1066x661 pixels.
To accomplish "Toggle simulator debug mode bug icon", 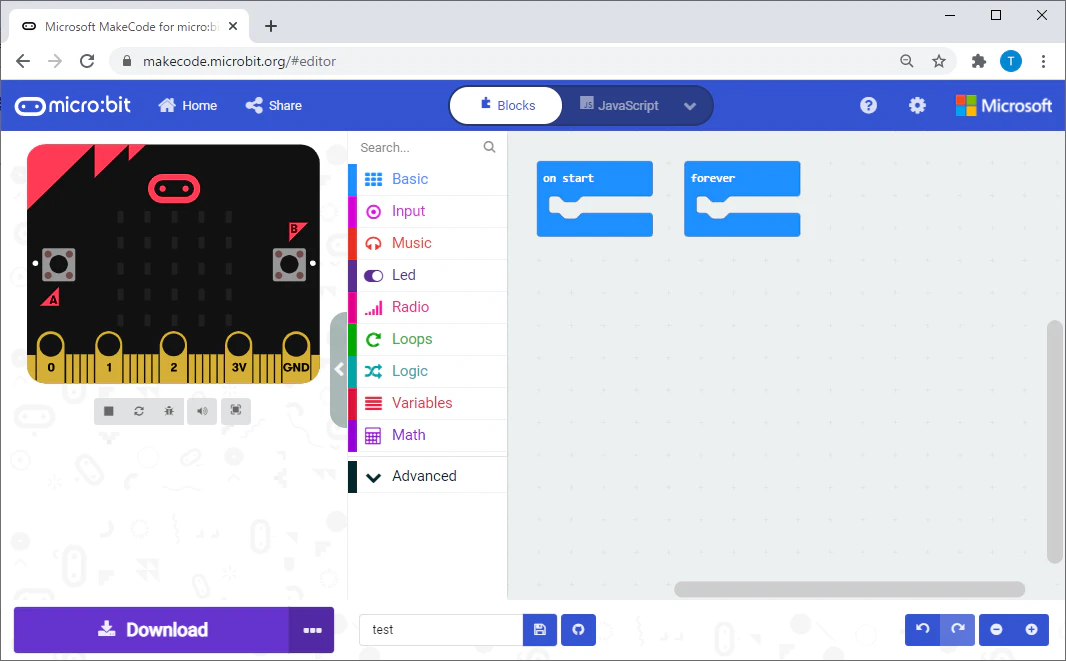I will point(169,411).
